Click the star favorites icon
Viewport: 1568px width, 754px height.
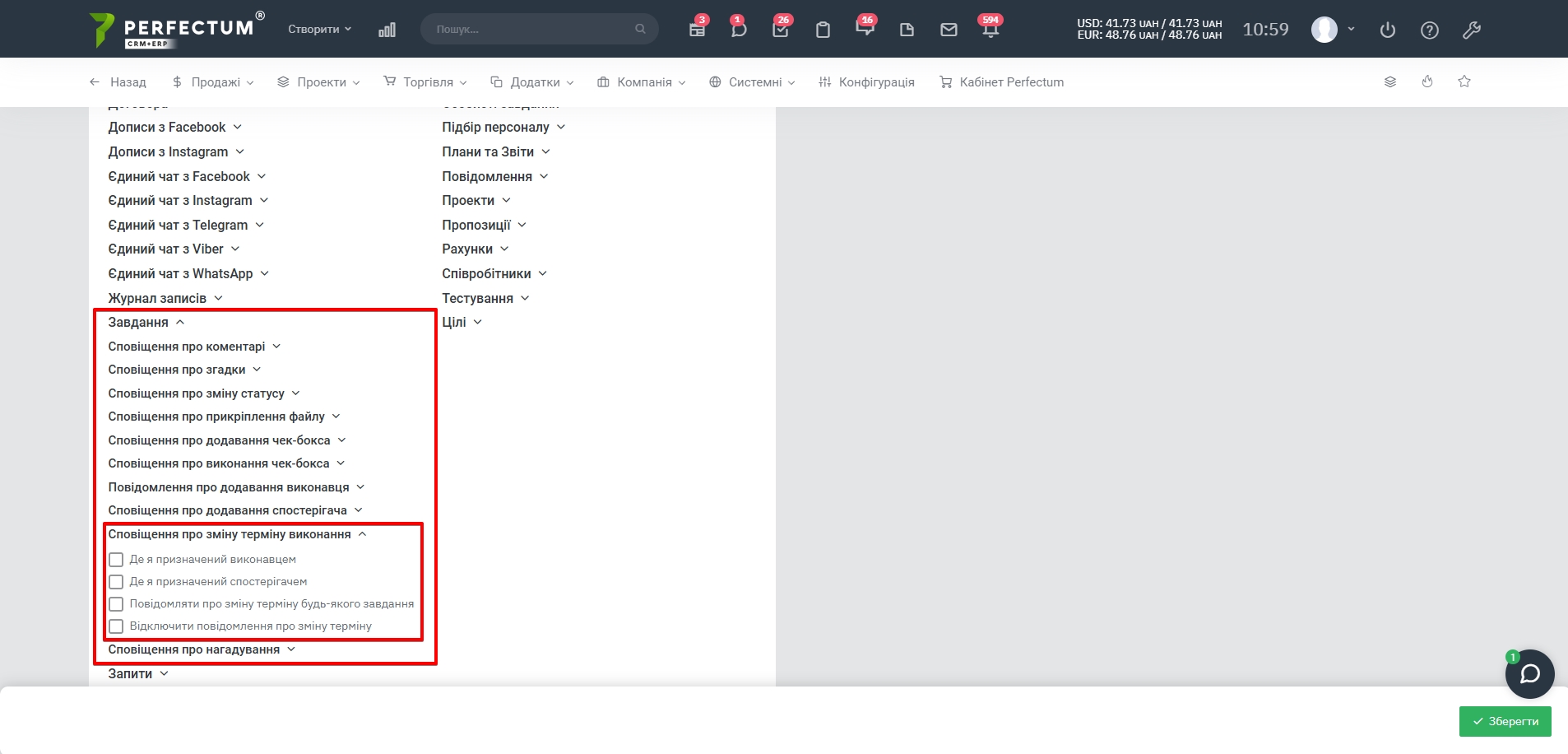pyautogui.click(x=1464, y=81)
